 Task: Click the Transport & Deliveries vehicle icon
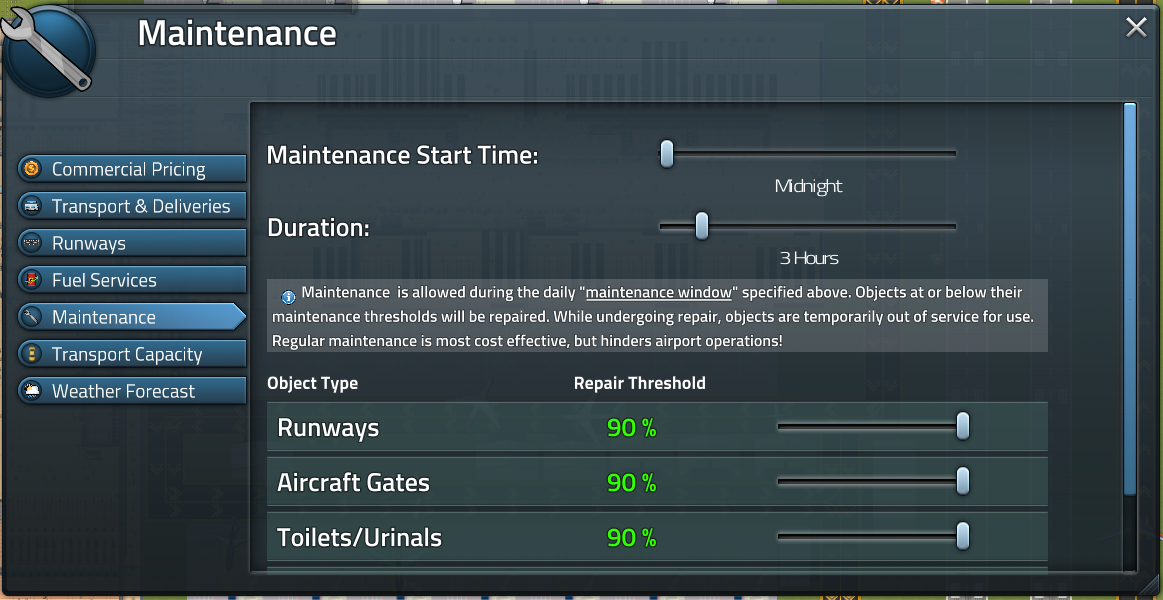(31, 206)
